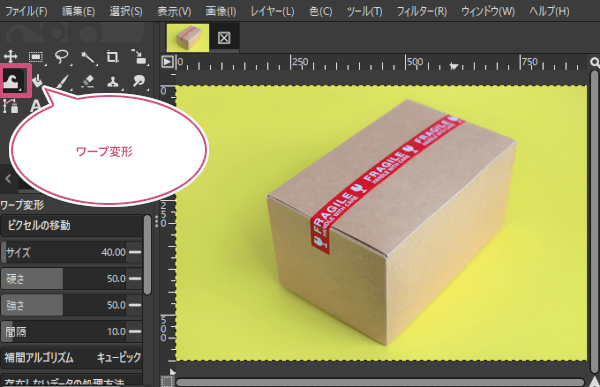Open the ピクセルの移動 behavior dropdown
Screen dimensions: 600x387
[72, 225]
